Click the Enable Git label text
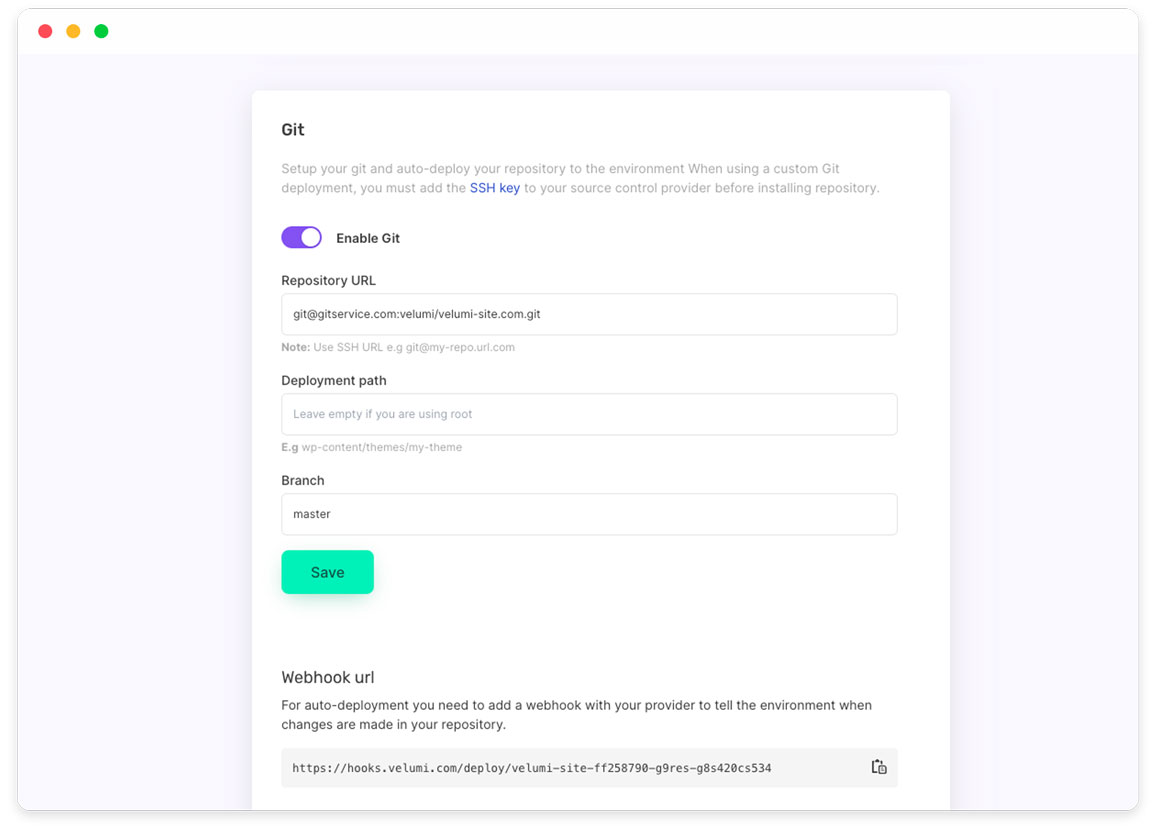This screenshot has width=1154, height=830. click(367, 238)
